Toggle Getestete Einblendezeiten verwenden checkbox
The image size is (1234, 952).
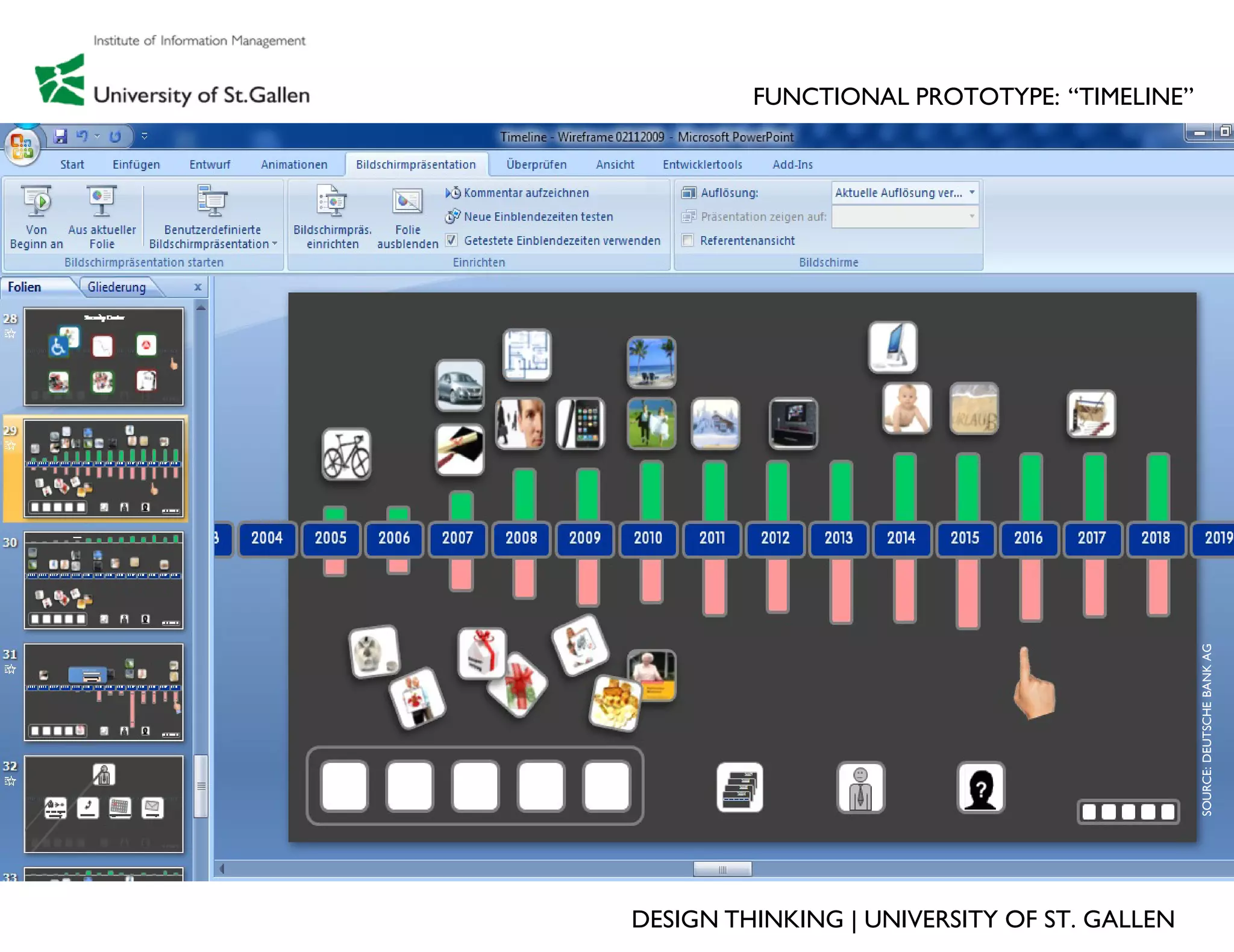451,240
